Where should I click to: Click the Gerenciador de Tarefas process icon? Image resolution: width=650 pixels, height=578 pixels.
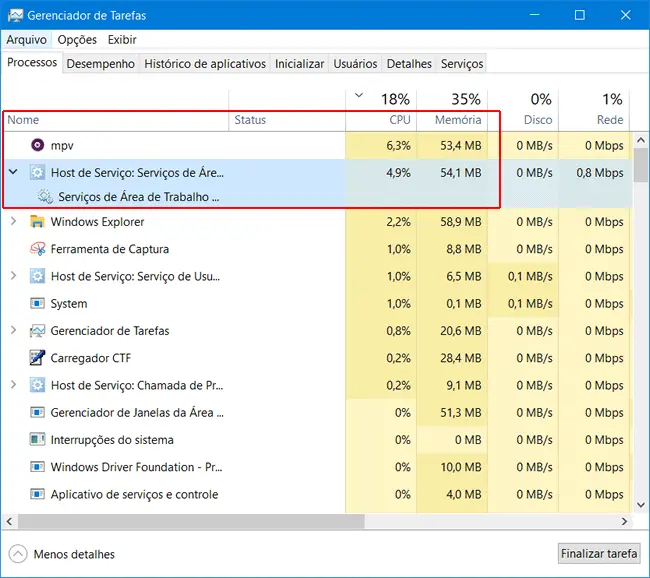[x=38, y=331]
